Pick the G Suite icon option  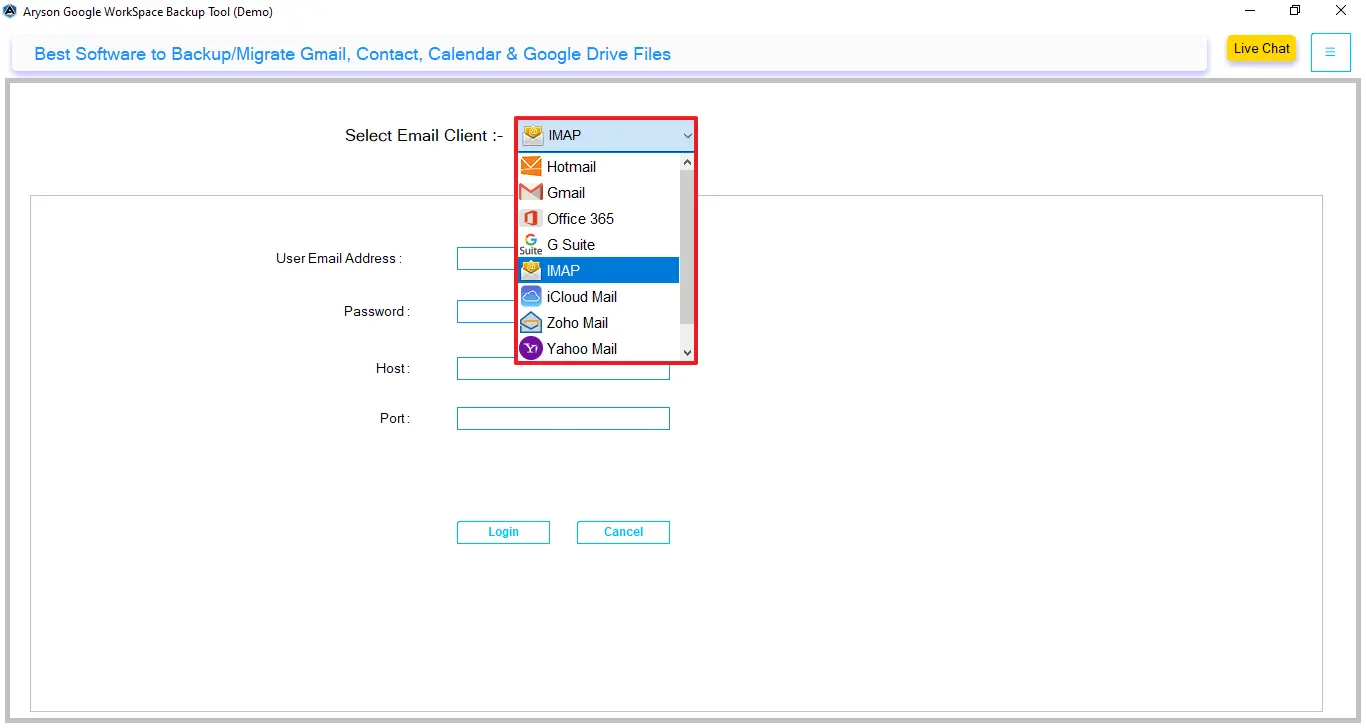(530, 244)
